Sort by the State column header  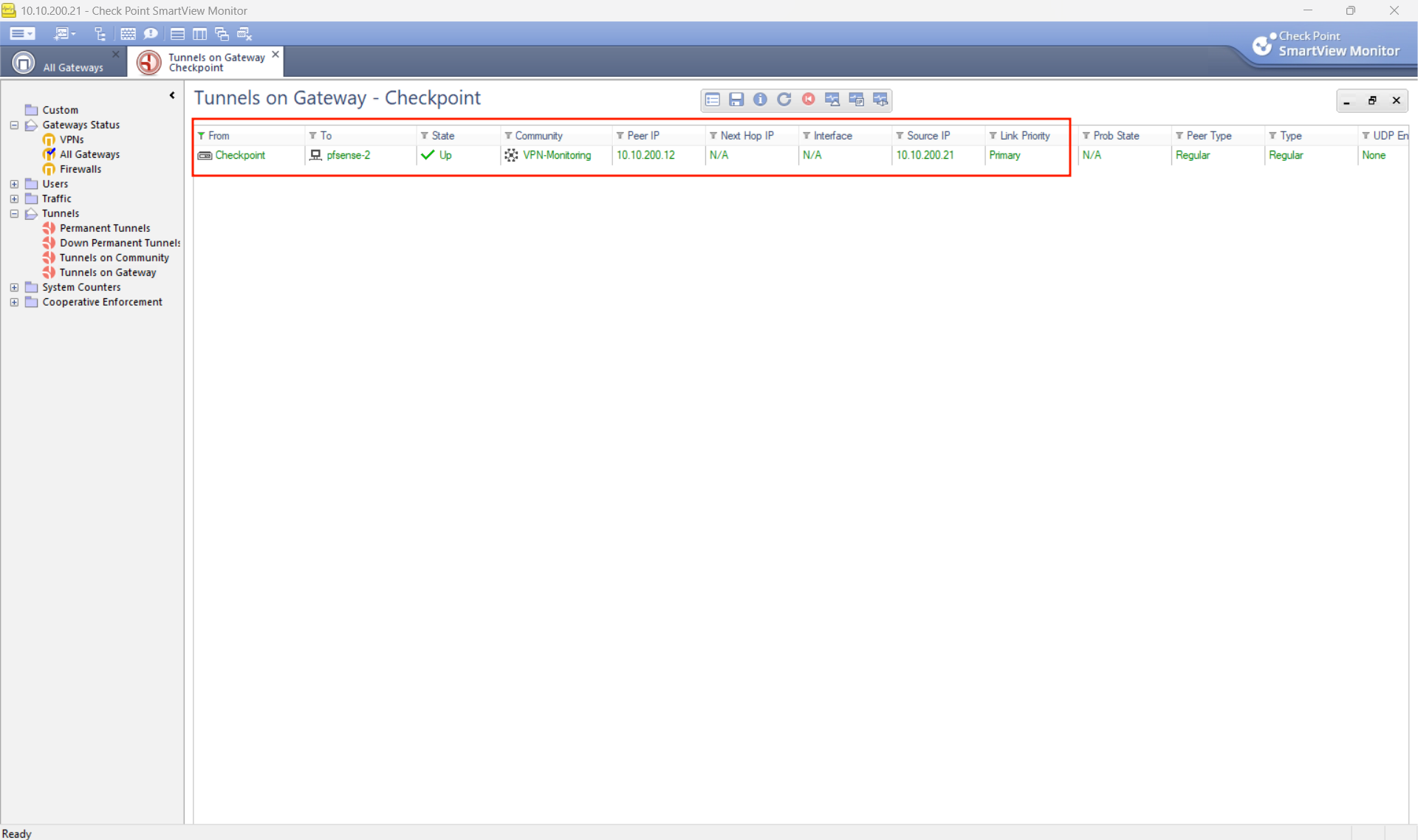[459, 136]
